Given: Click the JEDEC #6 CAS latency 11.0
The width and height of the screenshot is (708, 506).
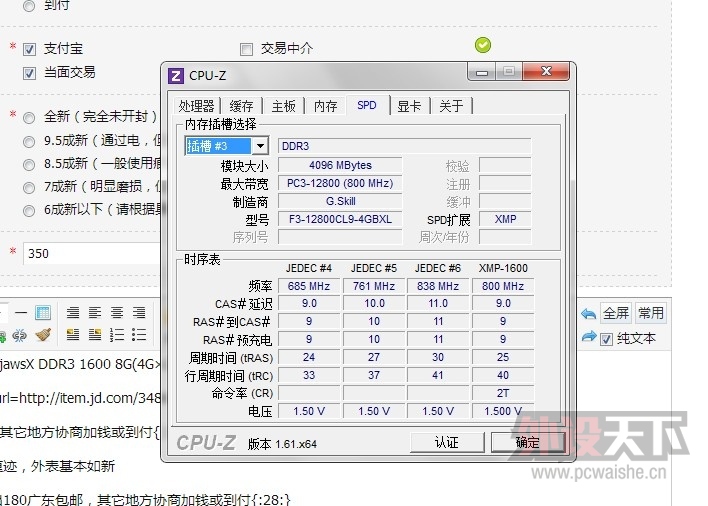Looking at the screenshot, I should pyautogui.click(x=438, y=303).
